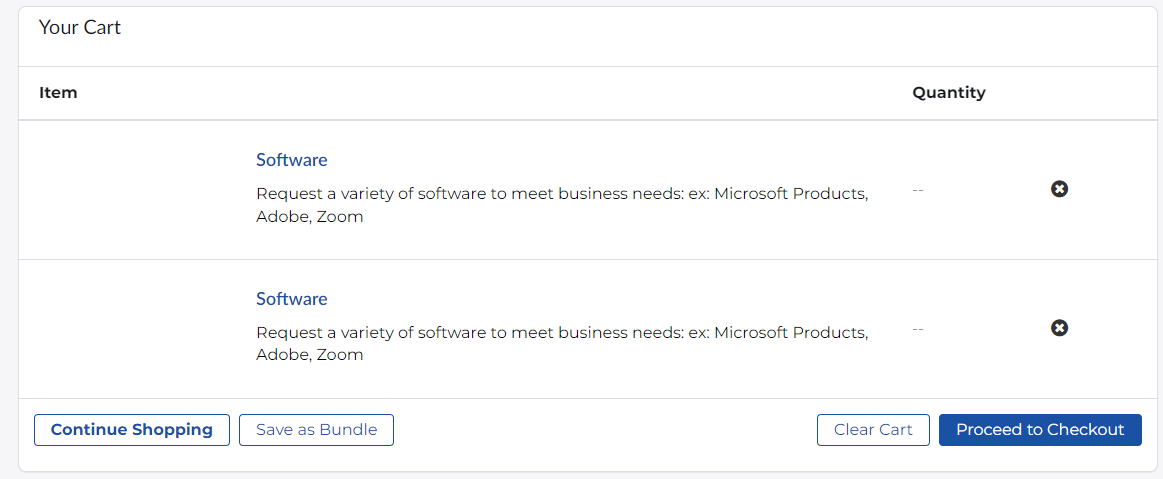1163x479 pixels.
Task: Click second item's quantity placeholder dashes
Action: tap(918, 329)
